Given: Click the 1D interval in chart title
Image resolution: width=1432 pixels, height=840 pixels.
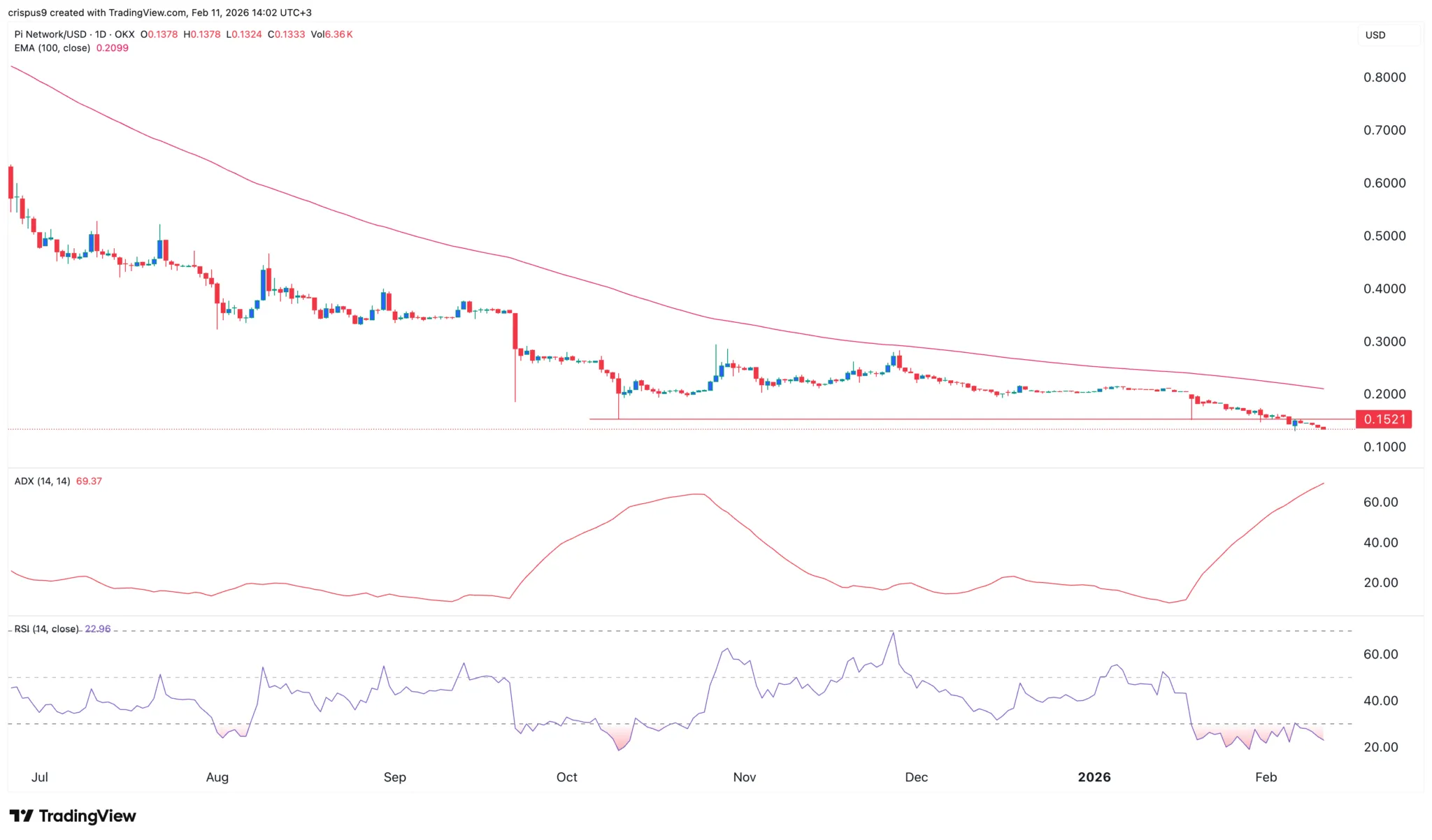Looking at the screenshot, I should point(101,34).
